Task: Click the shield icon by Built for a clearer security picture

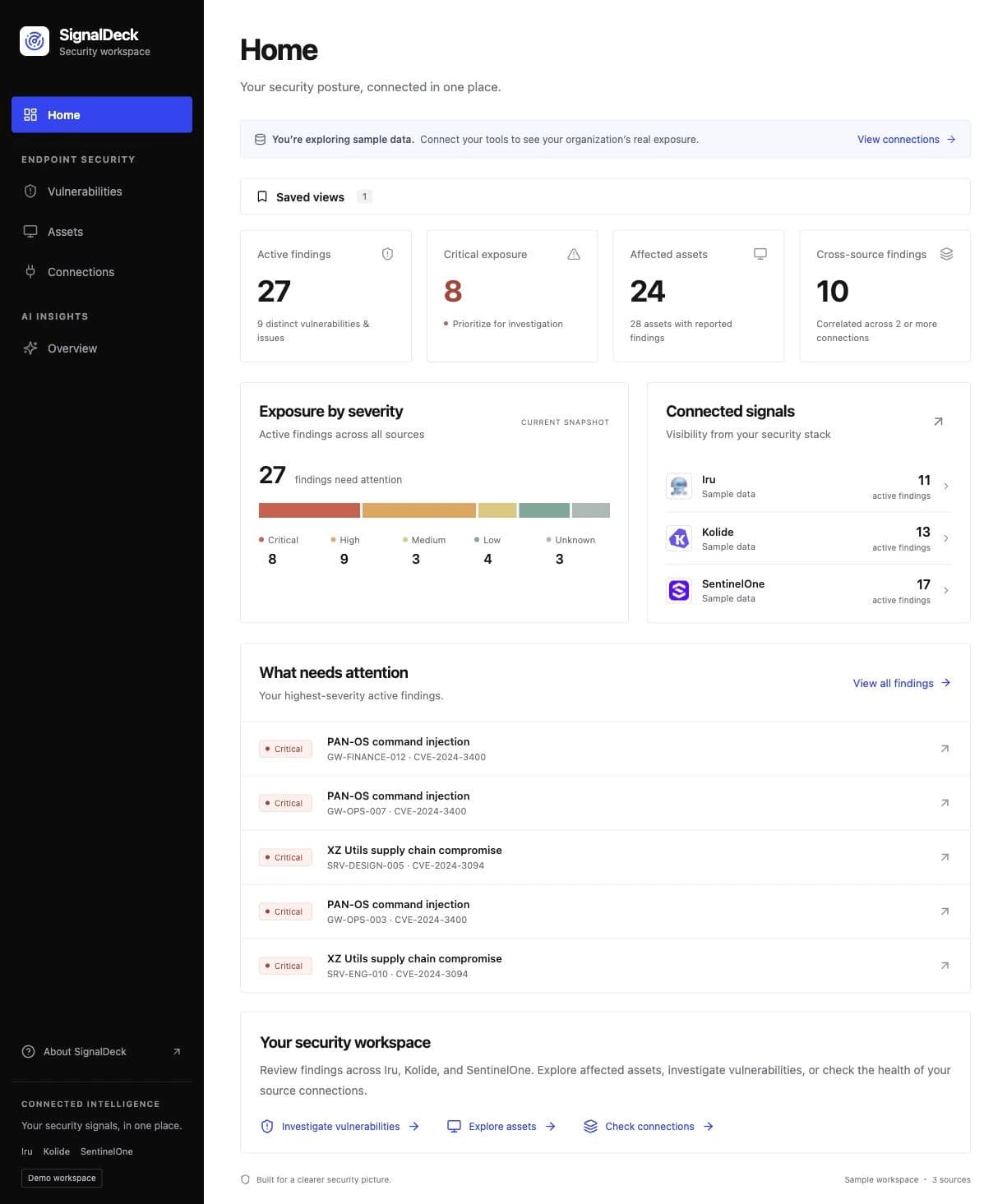Action: click(x=245, y=1179)
